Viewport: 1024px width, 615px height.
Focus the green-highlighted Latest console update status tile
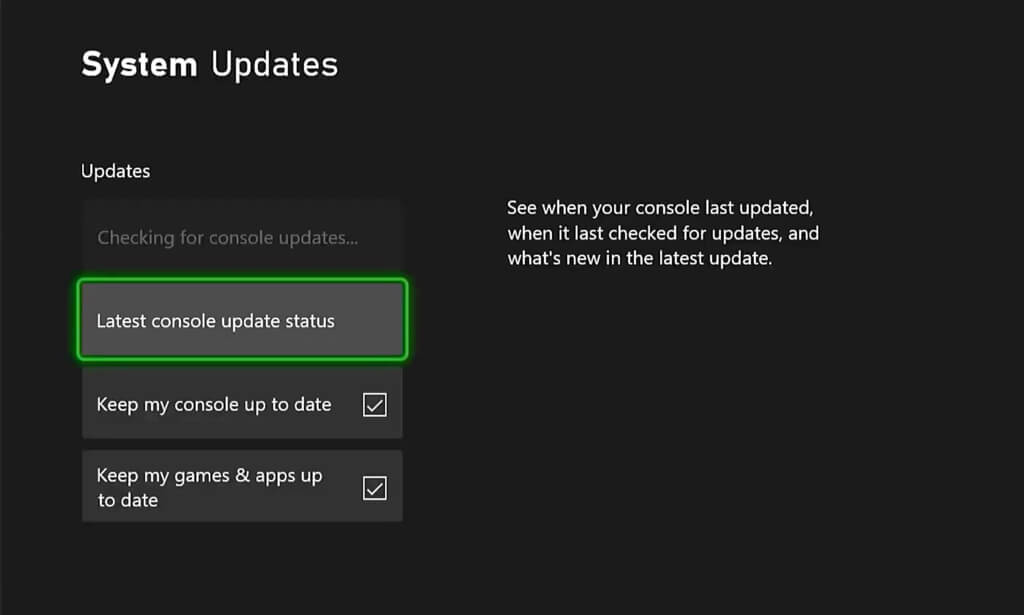point(242,321)
